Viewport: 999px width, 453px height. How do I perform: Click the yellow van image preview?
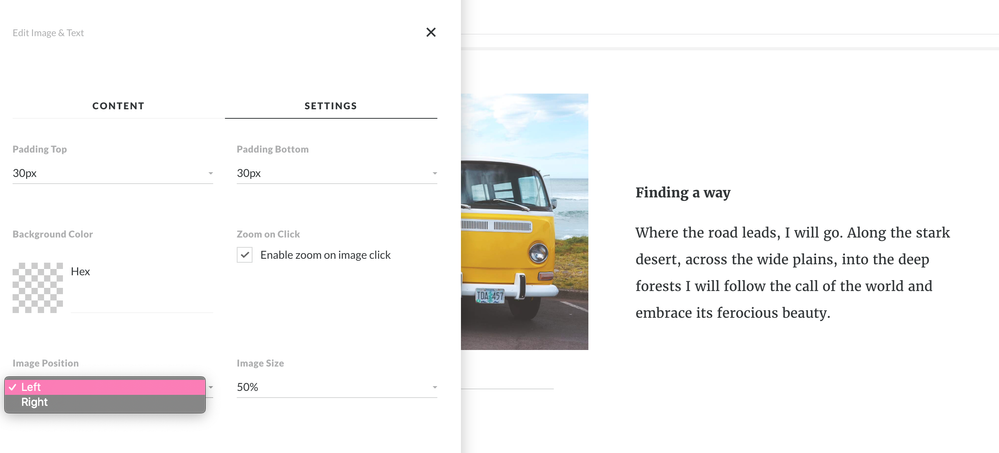(524, 221)
